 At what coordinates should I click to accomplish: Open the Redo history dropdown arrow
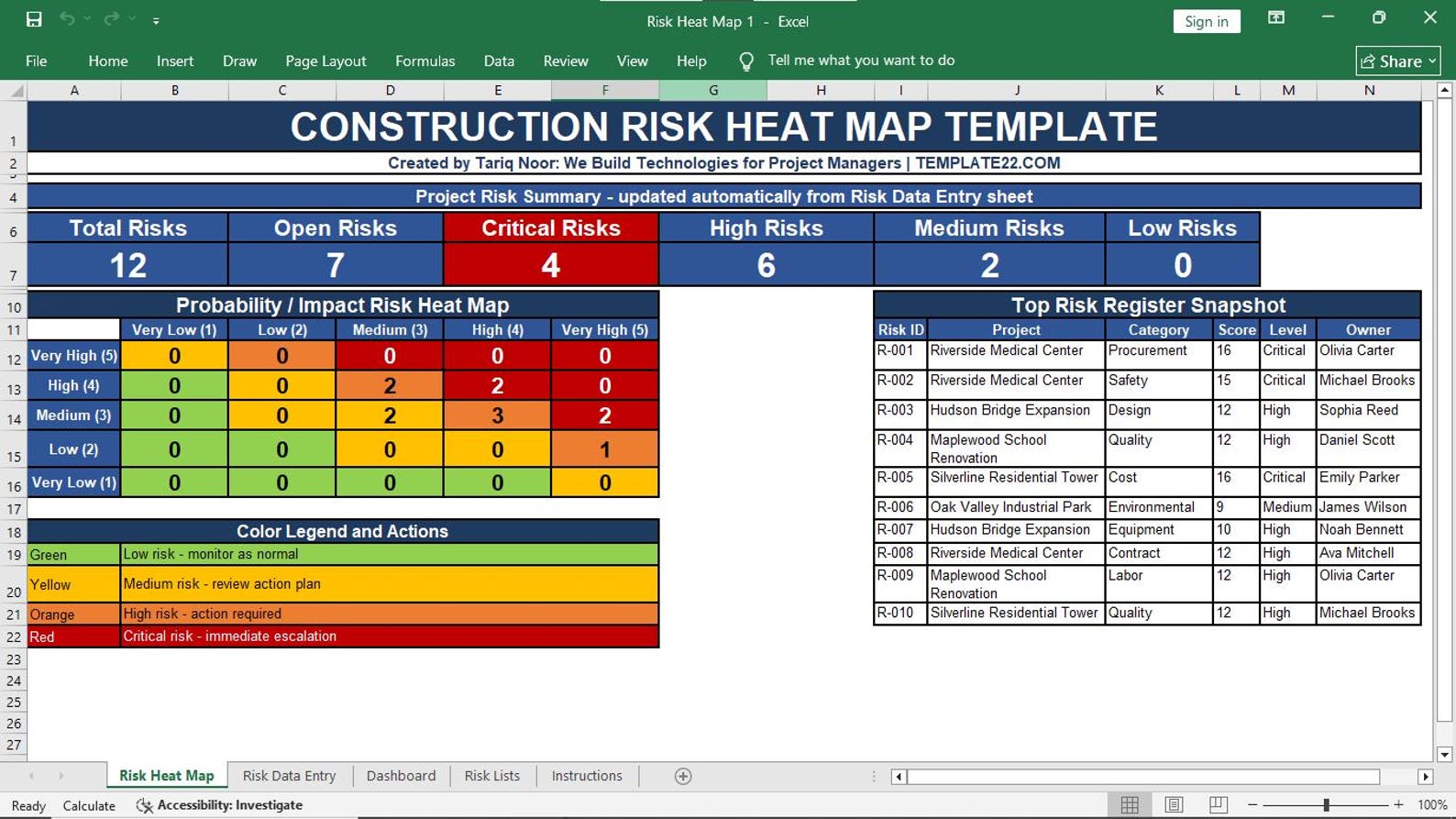[132, 19]
